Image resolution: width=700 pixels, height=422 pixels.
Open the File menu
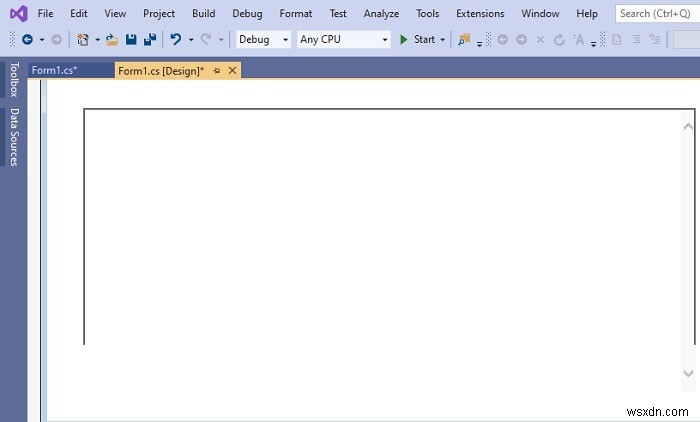pos(45,14)
